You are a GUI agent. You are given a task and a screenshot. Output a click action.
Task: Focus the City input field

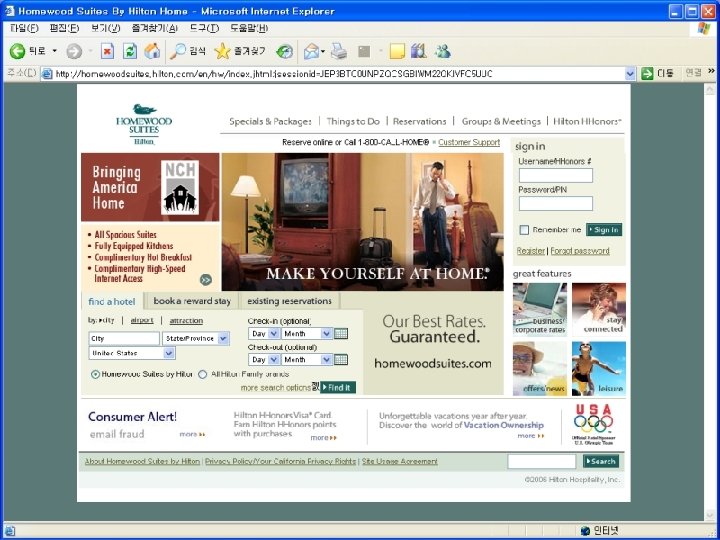point(124,338)
